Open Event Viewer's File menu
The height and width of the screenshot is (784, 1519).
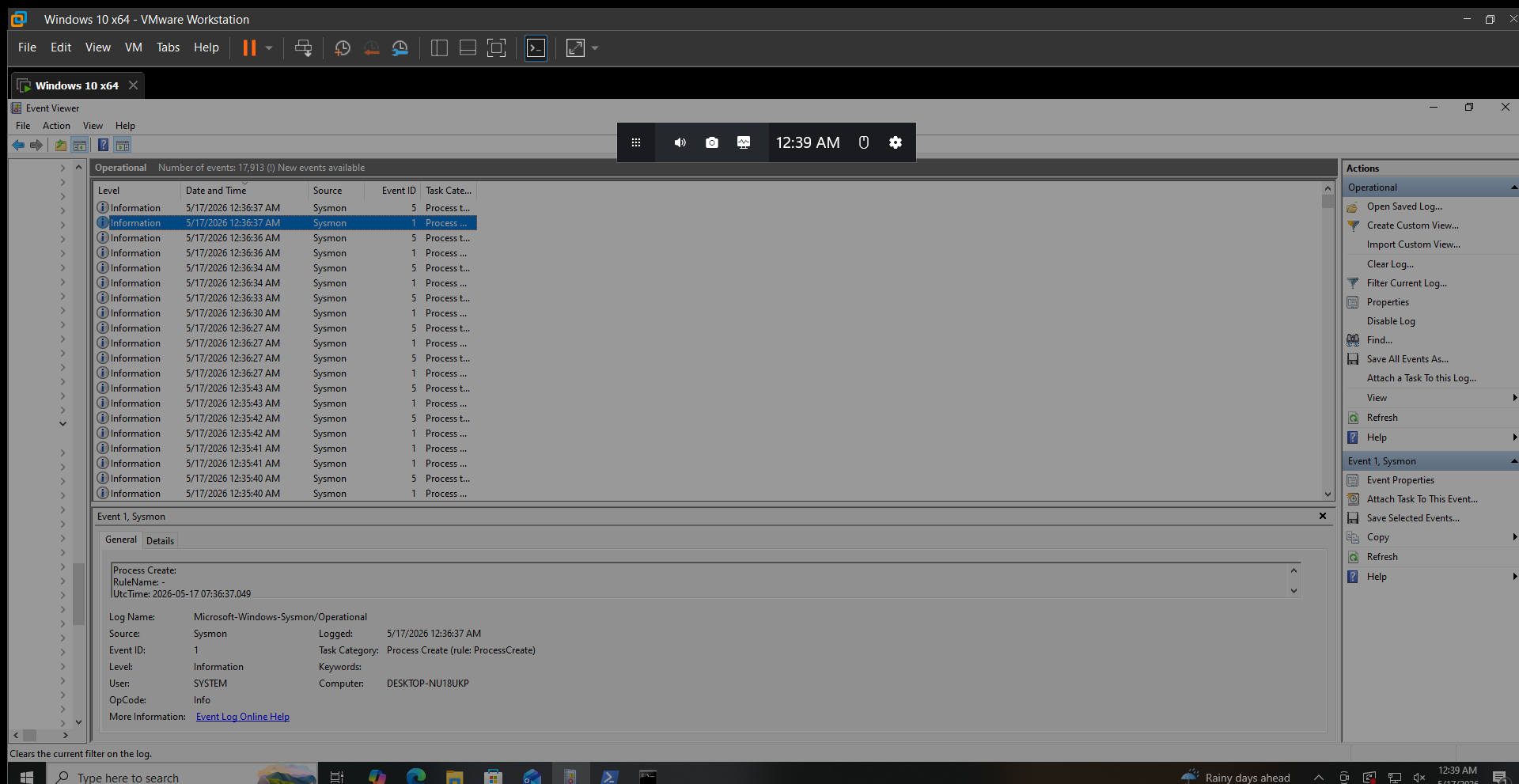click(23, 126)
